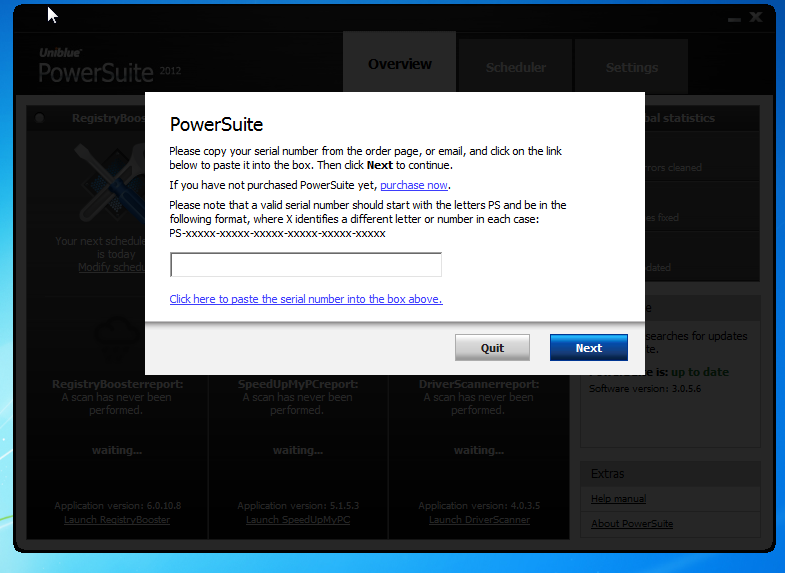Viewport: 785px width, 573px height.
Task: Select the 'Software version: 3.0.5.6' text
Action: [645, 389]
